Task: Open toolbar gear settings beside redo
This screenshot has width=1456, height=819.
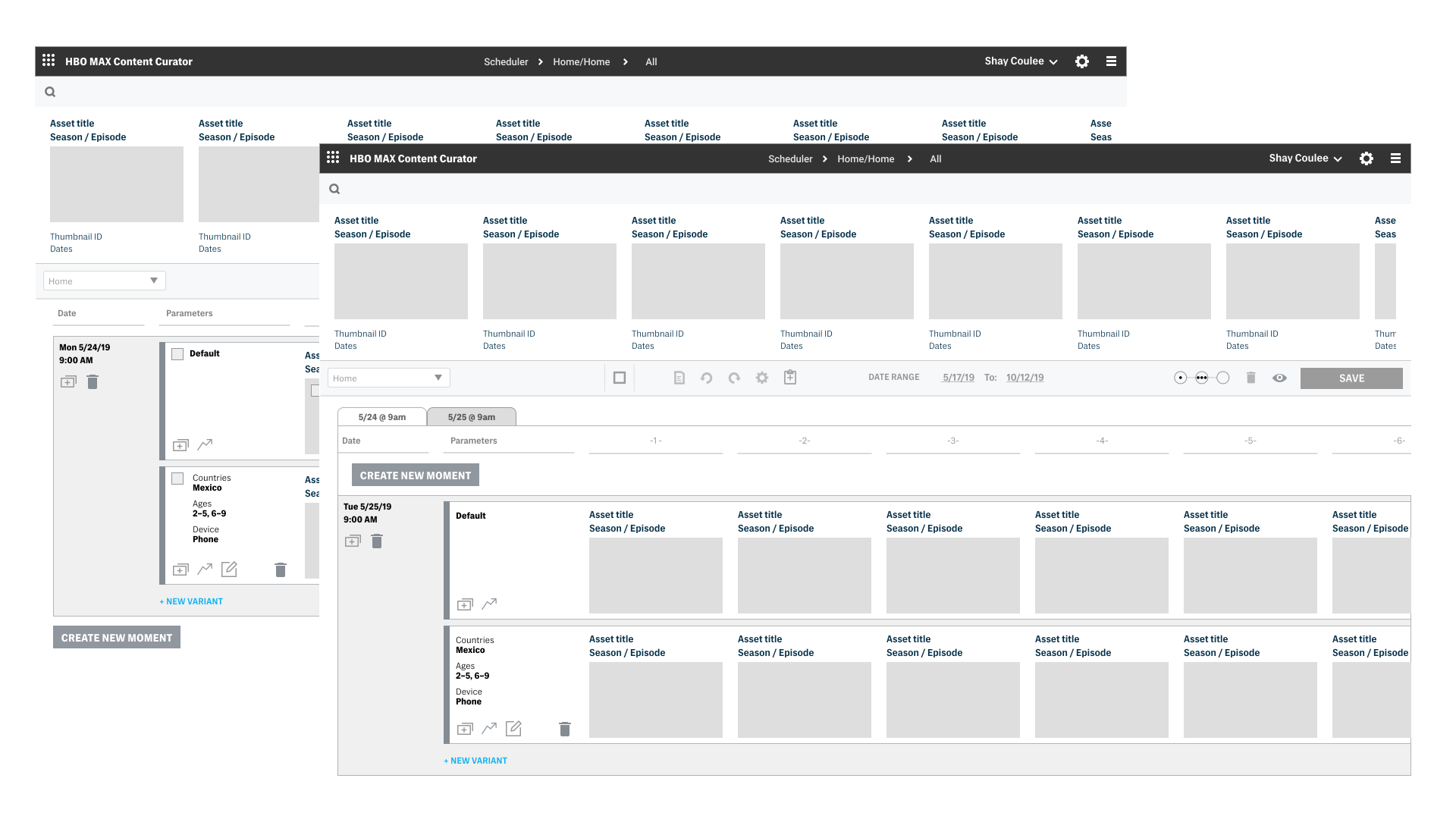Action: pos(762,378)
